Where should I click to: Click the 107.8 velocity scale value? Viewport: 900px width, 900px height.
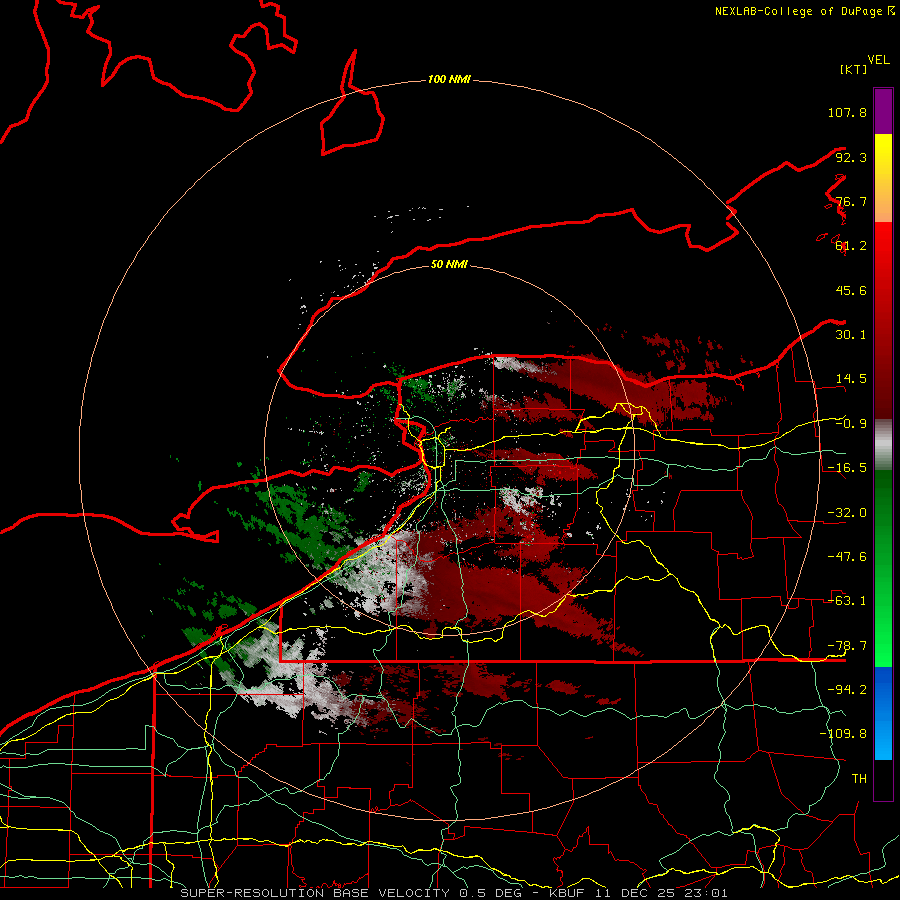tap(847, 112)
